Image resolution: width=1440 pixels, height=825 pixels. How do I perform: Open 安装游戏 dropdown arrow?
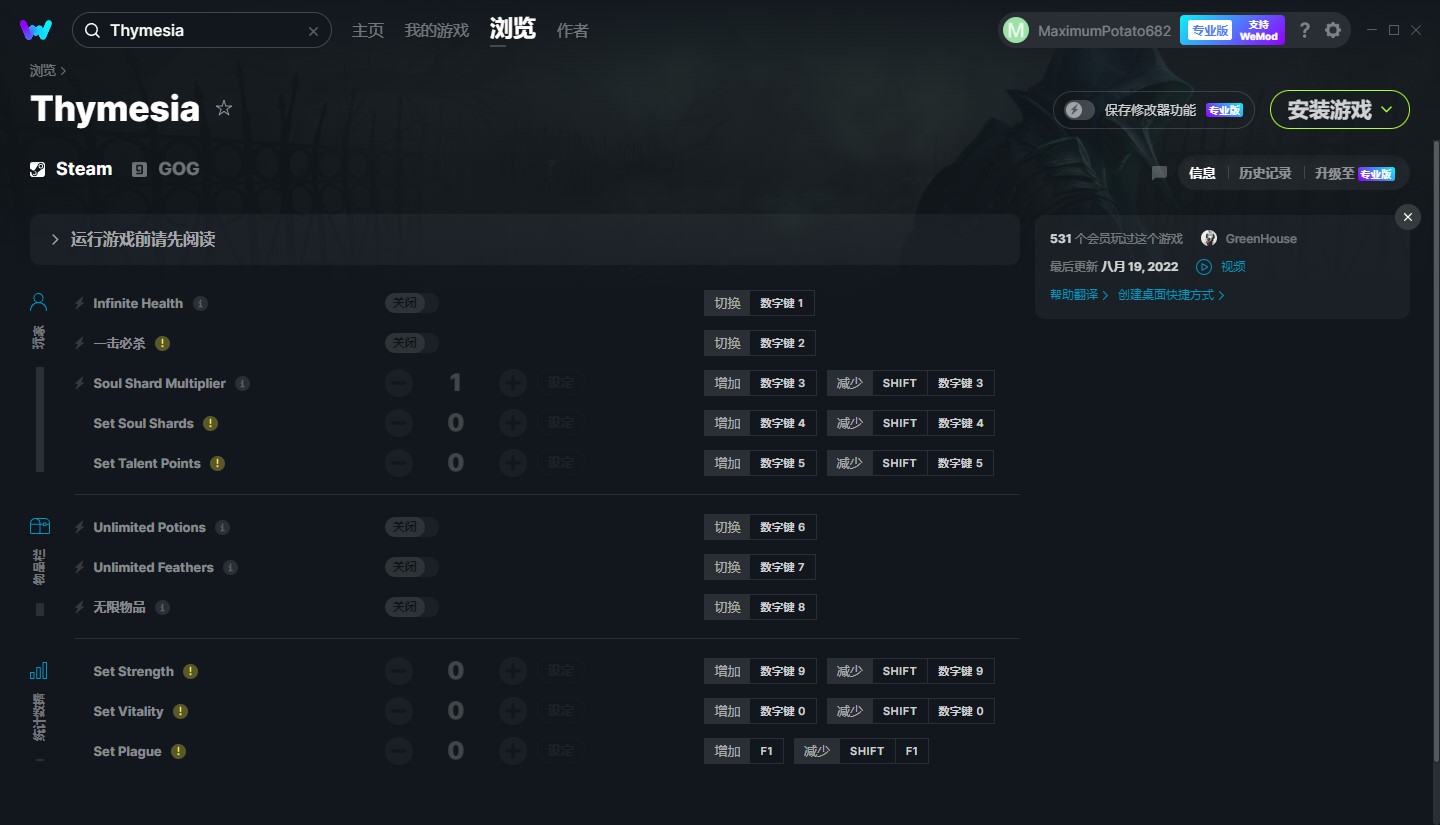click(x=1387, y=110)
